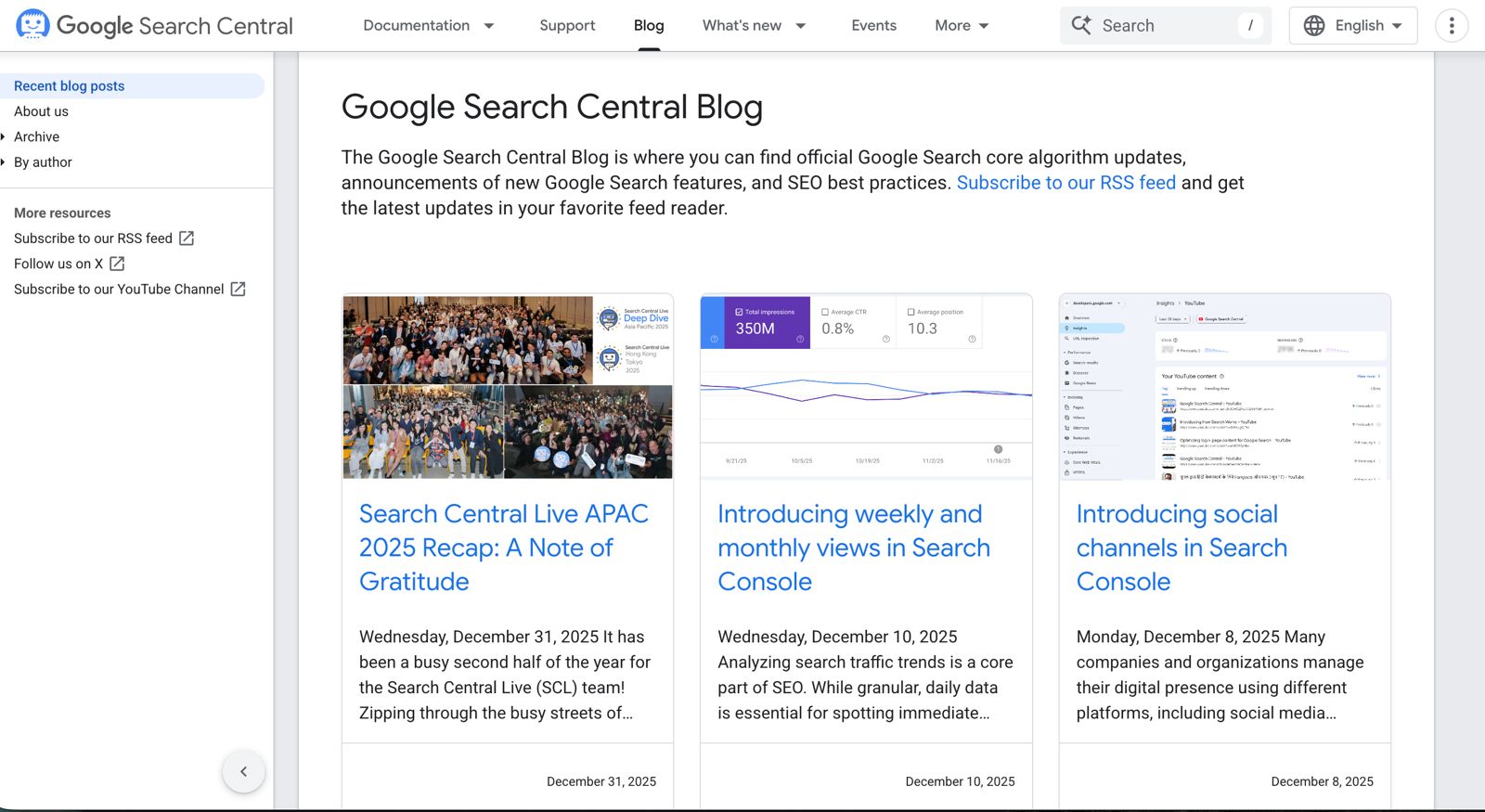This screenshot has width=1485, height=812.
Task: Click the Google Search Central robot logo
Action: (x=33, y=25)
